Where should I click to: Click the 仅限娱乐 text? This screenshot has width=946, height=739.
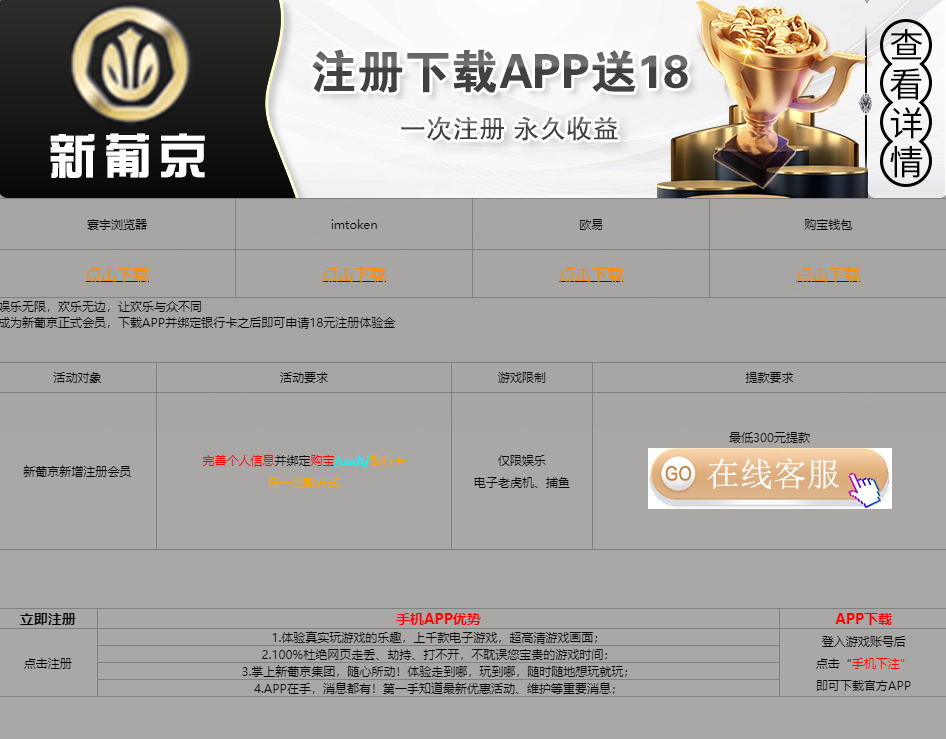tap(522, 461)
